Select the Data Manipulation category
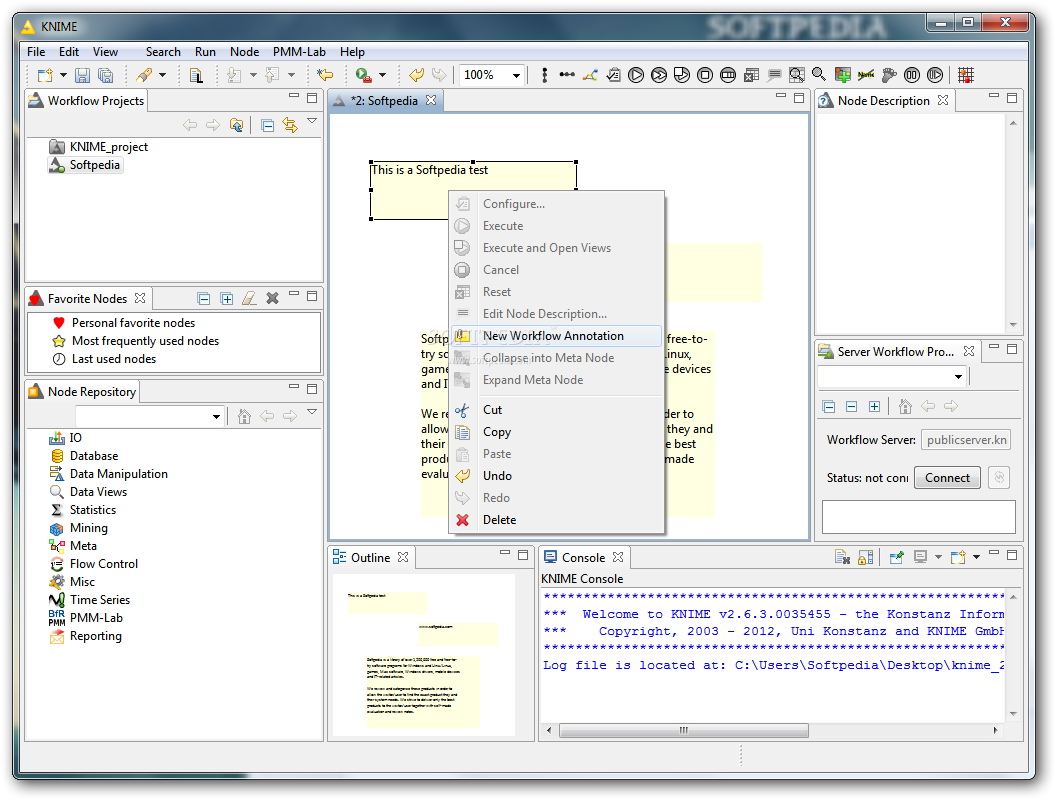The width and height of the screenshot is (1056, 800). pos(119,474)
